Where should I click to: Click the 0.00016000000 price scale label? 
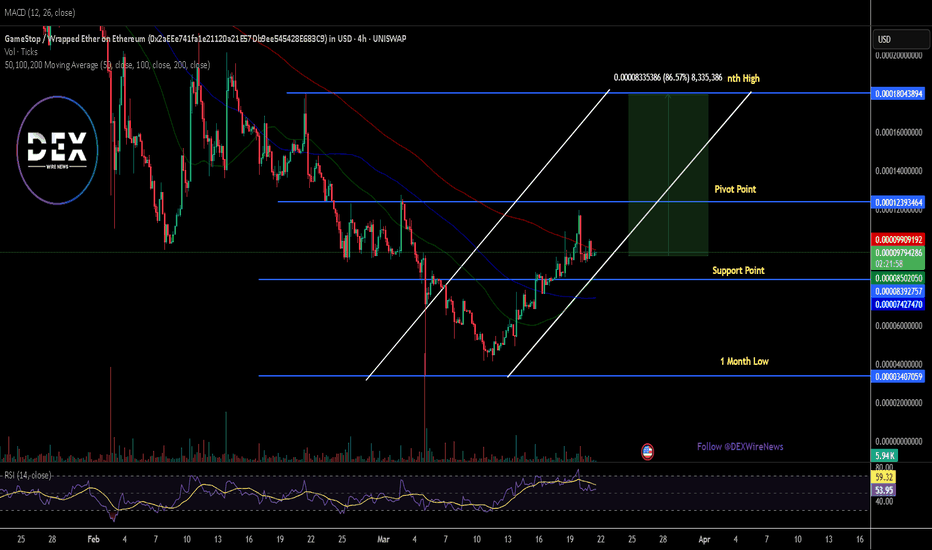point(899,133)
